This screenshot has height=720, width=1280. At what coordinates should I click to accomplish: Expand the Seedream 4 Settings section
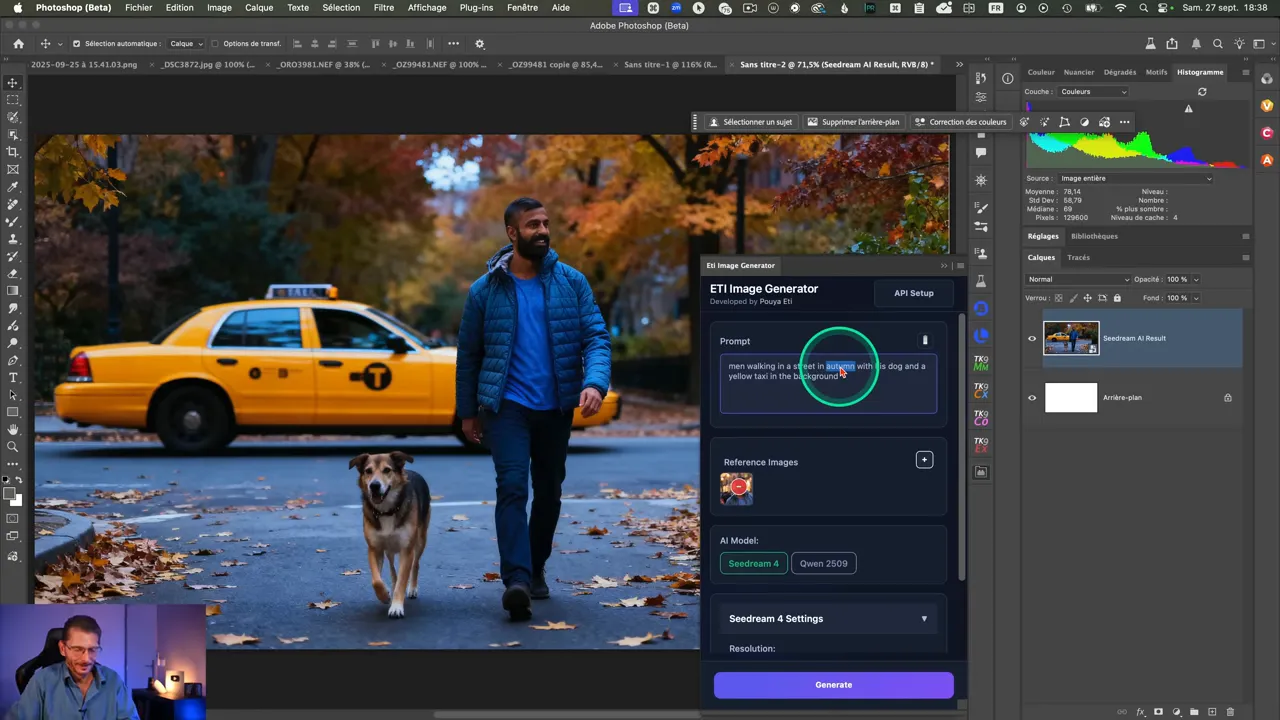[x=923, y=619]
